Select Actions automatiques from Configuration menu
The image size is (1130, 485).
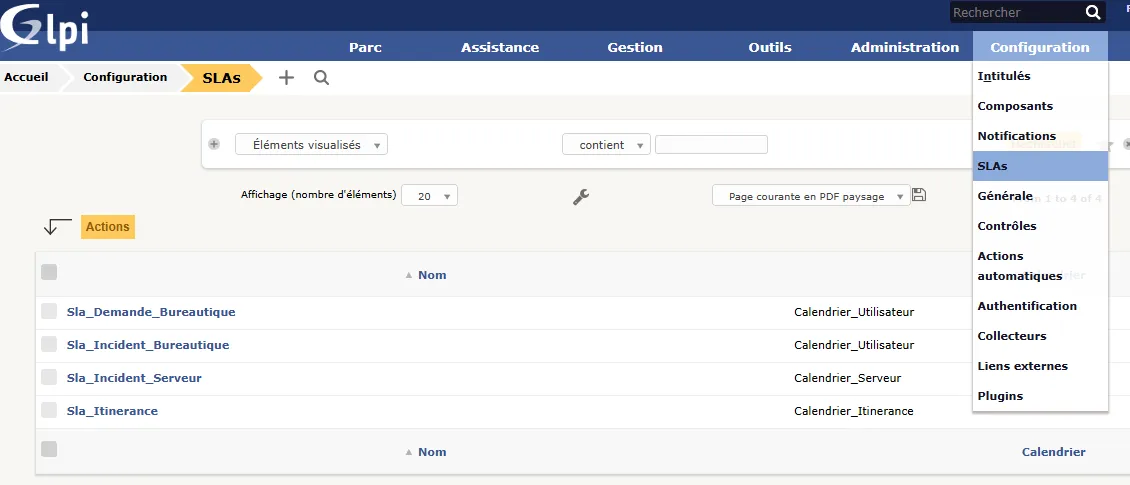point(1040,266)
